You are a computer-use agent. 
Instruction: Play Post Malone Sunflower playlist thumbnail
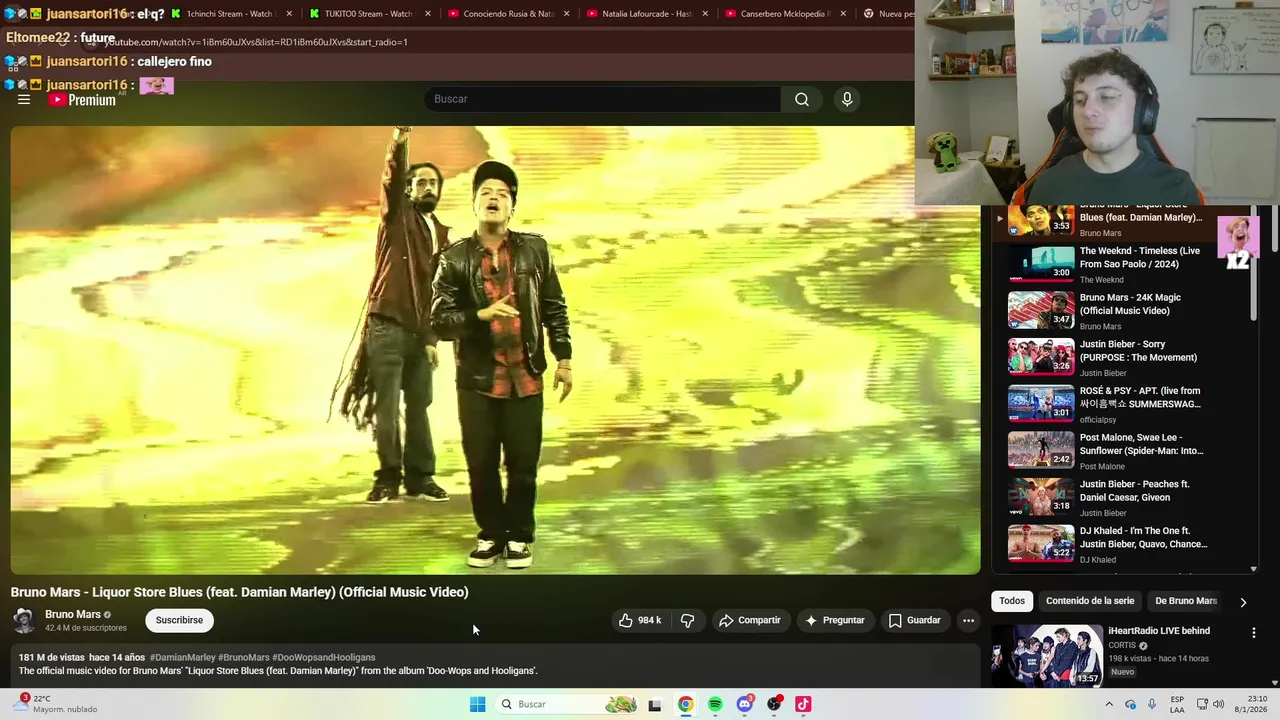pos(1041,450)
